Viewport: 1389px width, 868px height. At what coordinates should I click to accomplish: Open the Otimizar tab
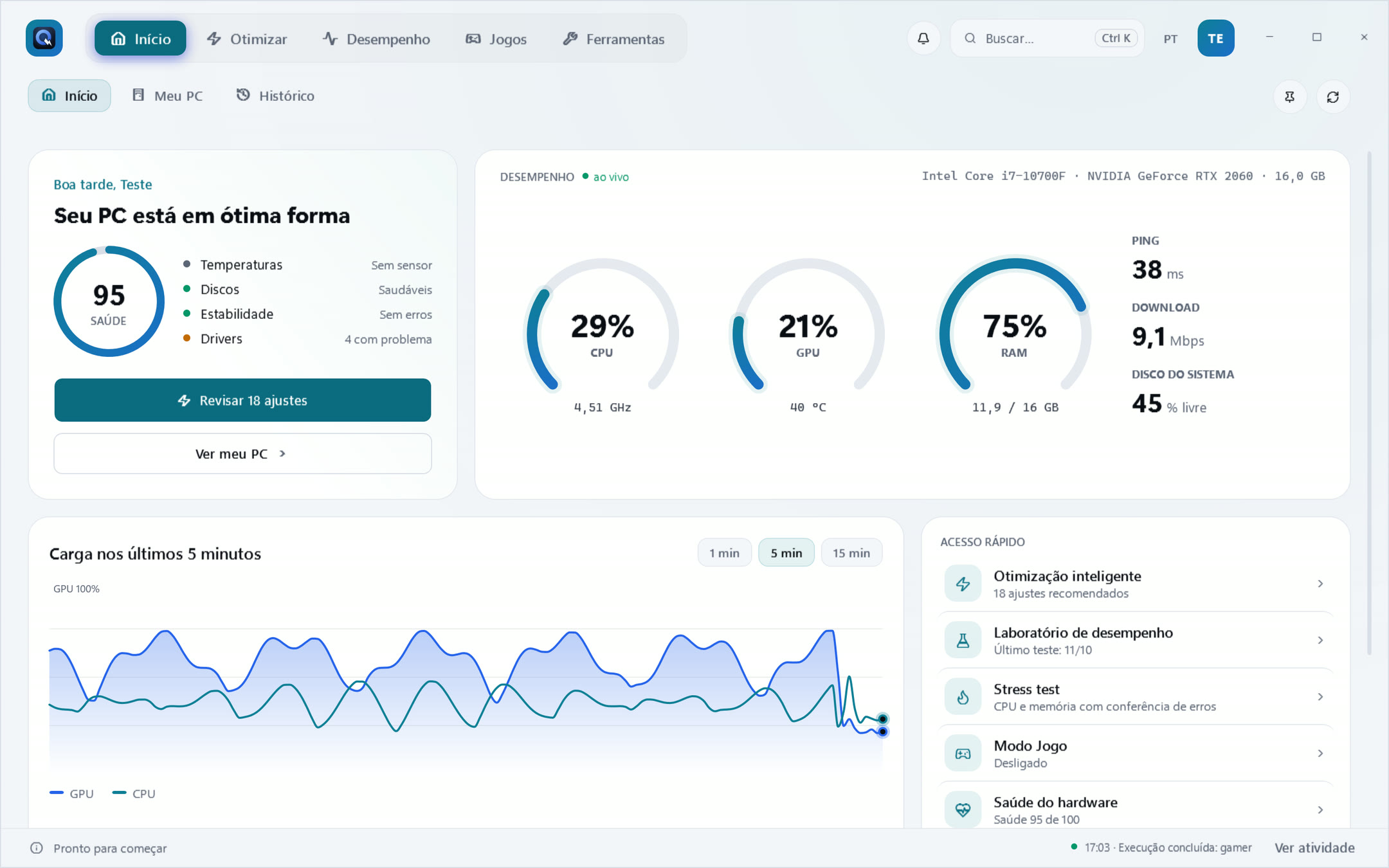[247, 39]
